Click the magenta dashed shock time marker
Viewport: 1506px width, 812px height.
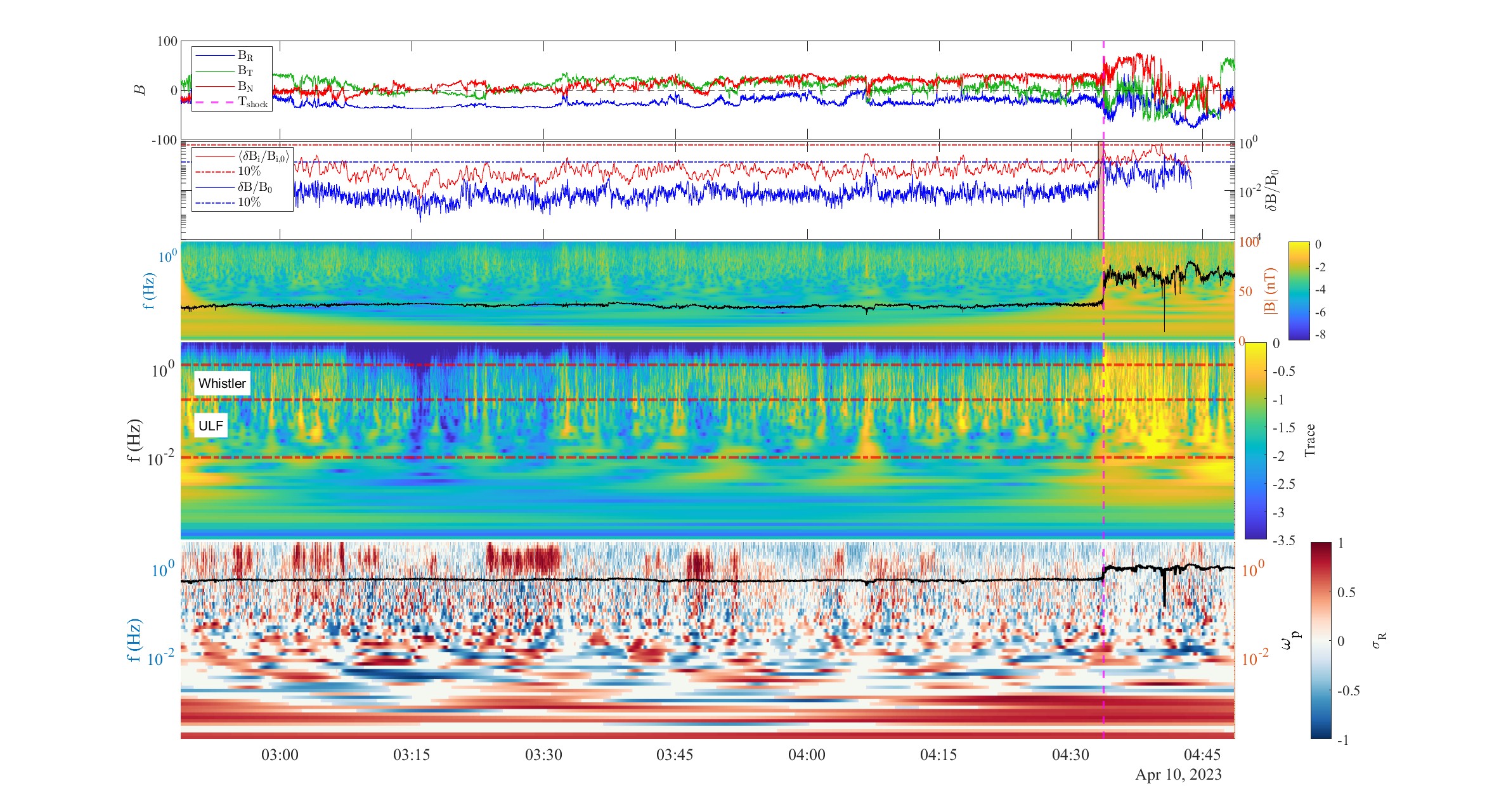(x=1103, y=390)
